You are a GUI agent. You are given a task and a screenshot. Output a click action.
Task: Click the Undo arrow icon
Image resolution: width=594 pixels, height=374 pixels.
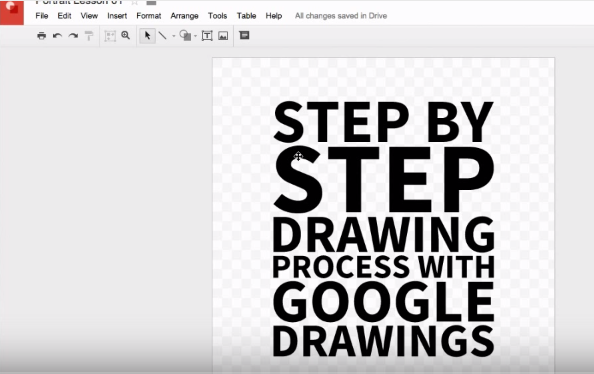point(57,36)
